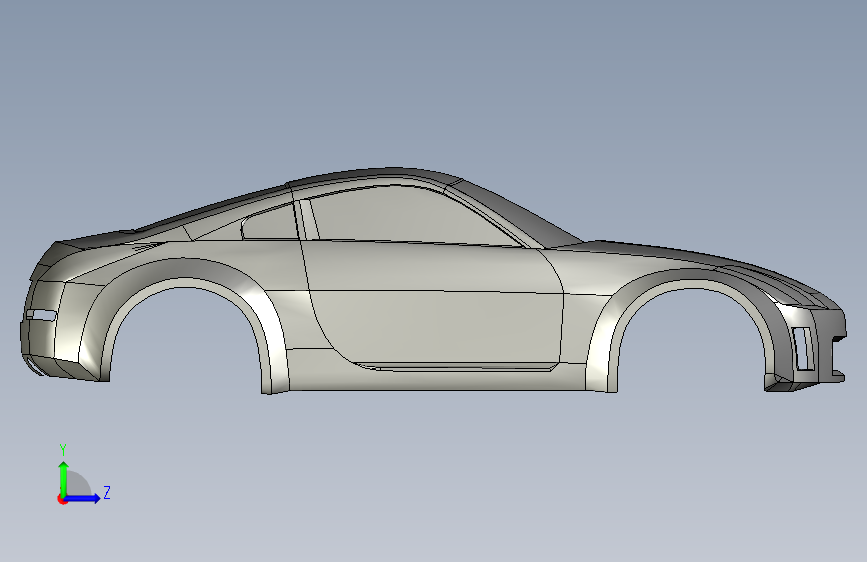867x562 pixels.
Task: Click the headlight opening
Action: [802, 348]
